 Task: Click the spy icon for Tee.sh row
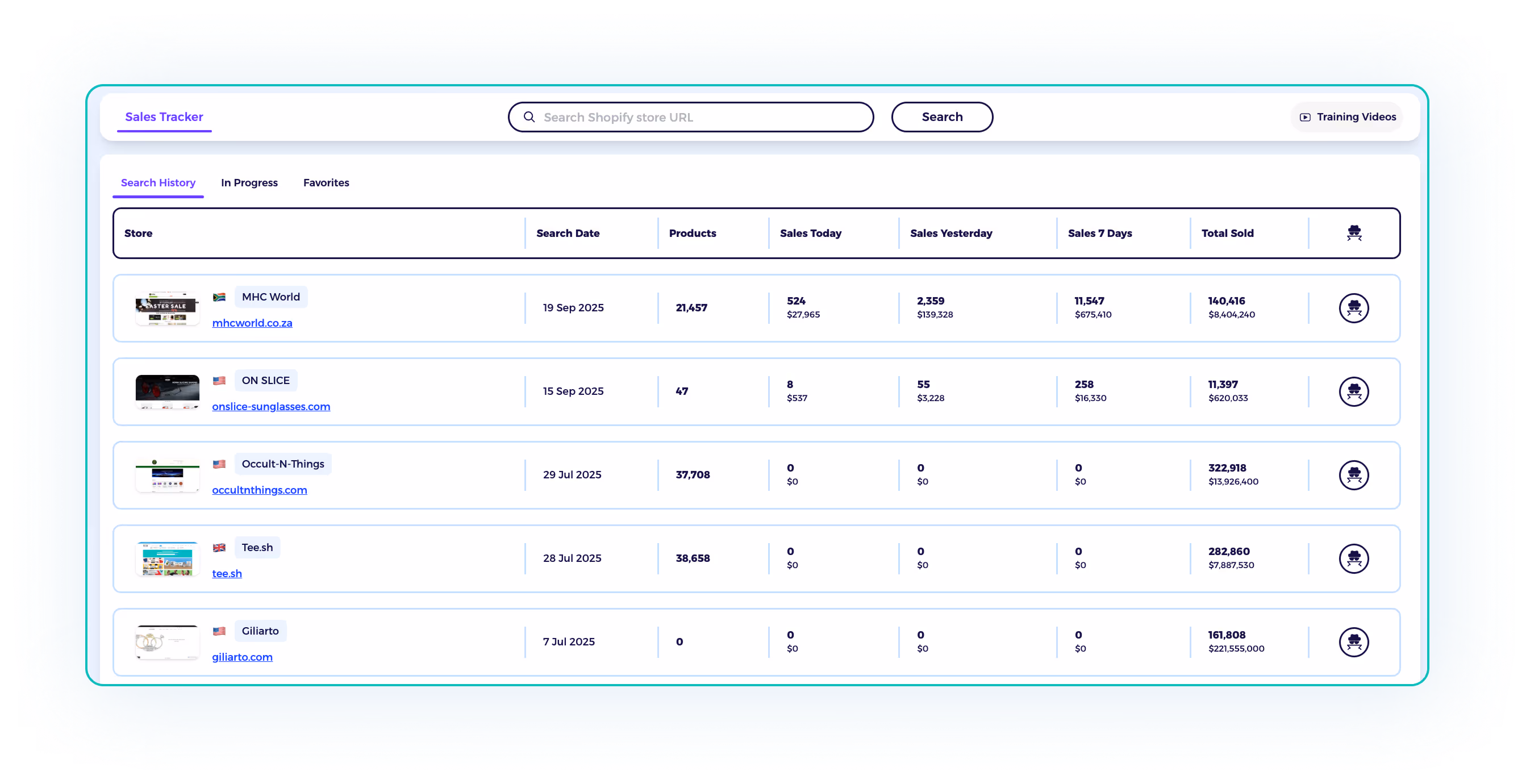point(1354,559)
